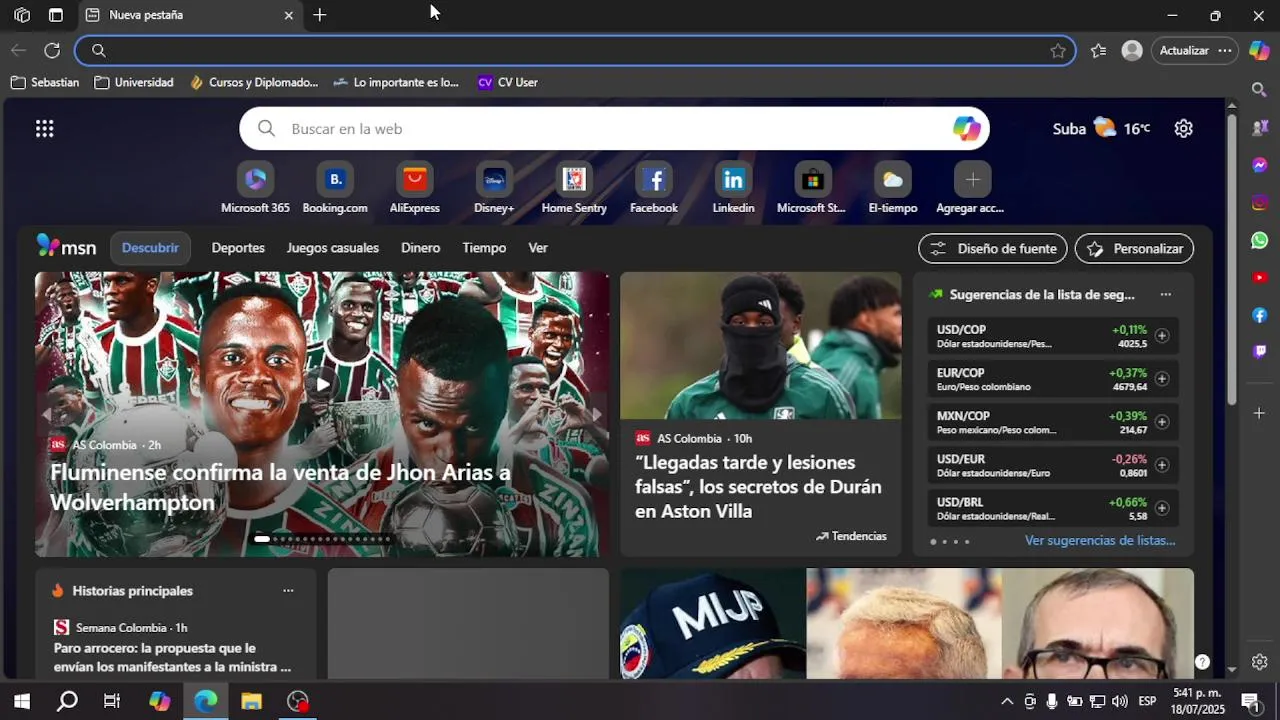This screenshot has width=1280, height=720.
Task: Open the browser profile avatar
Action: click(x=1132, y=50)
